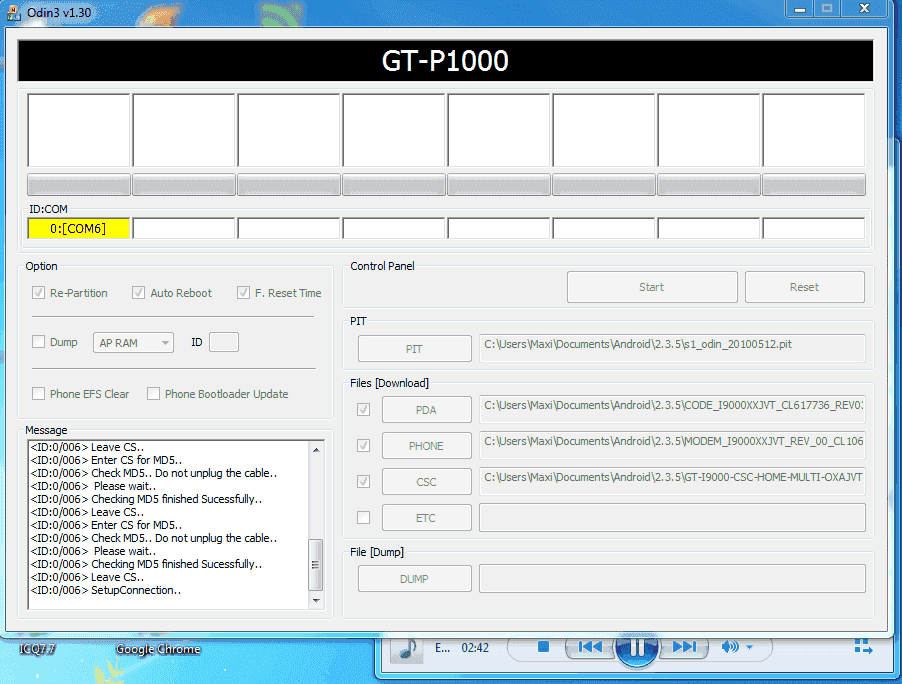The height and width of the screenshot is (684, 902).
Task: Click the Reset button
Action: (804, 287)
